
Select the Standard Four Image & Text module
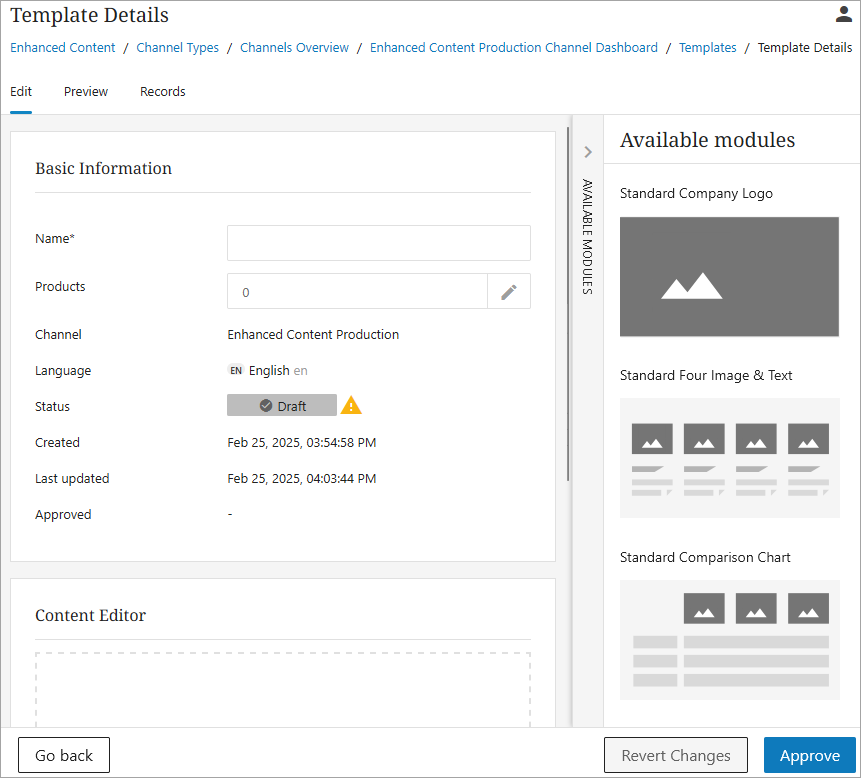[730, 458]
